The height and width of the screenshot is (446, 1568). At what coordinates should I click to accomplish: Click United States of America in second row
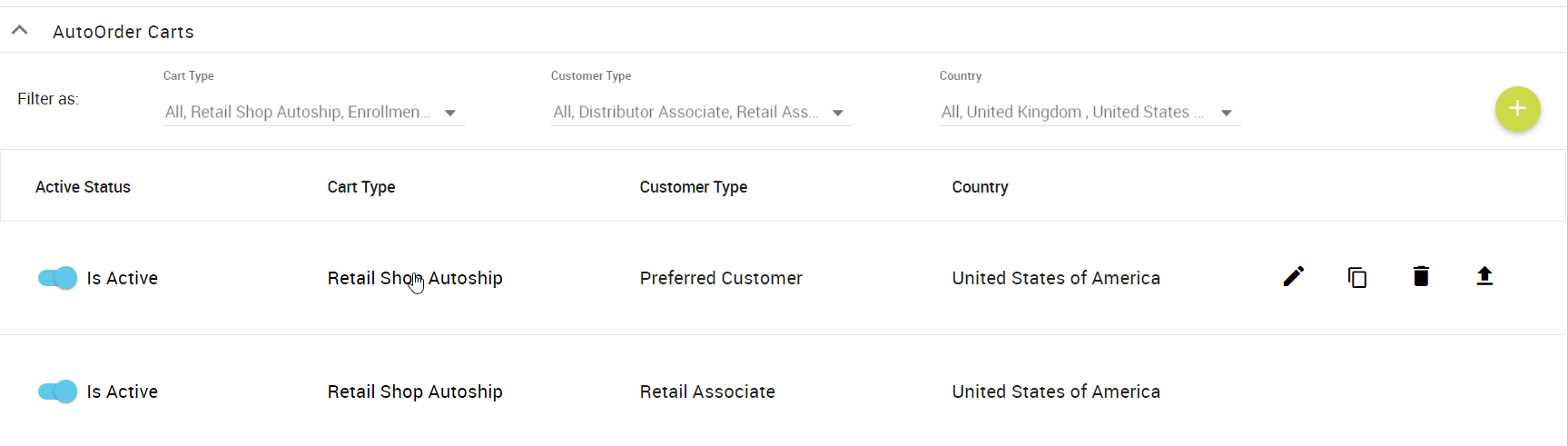click(1056, 391)
